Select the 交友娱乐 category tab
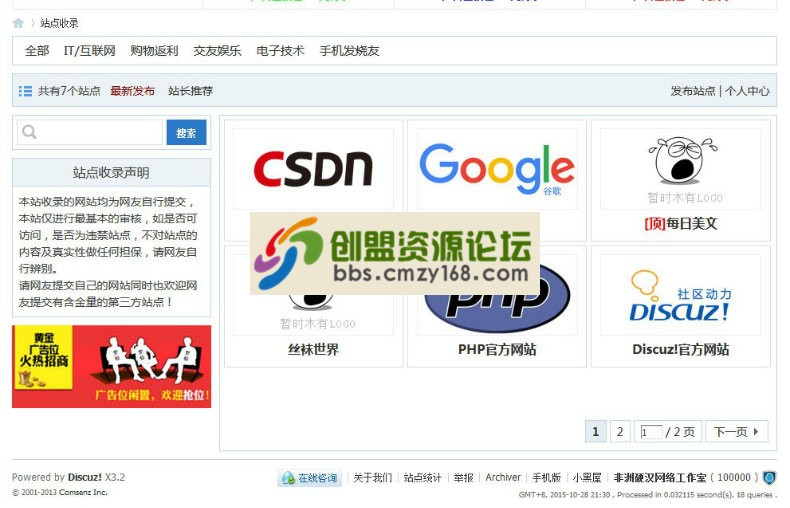790x508 pixels. pyautogui.click(x=217, y=51)
